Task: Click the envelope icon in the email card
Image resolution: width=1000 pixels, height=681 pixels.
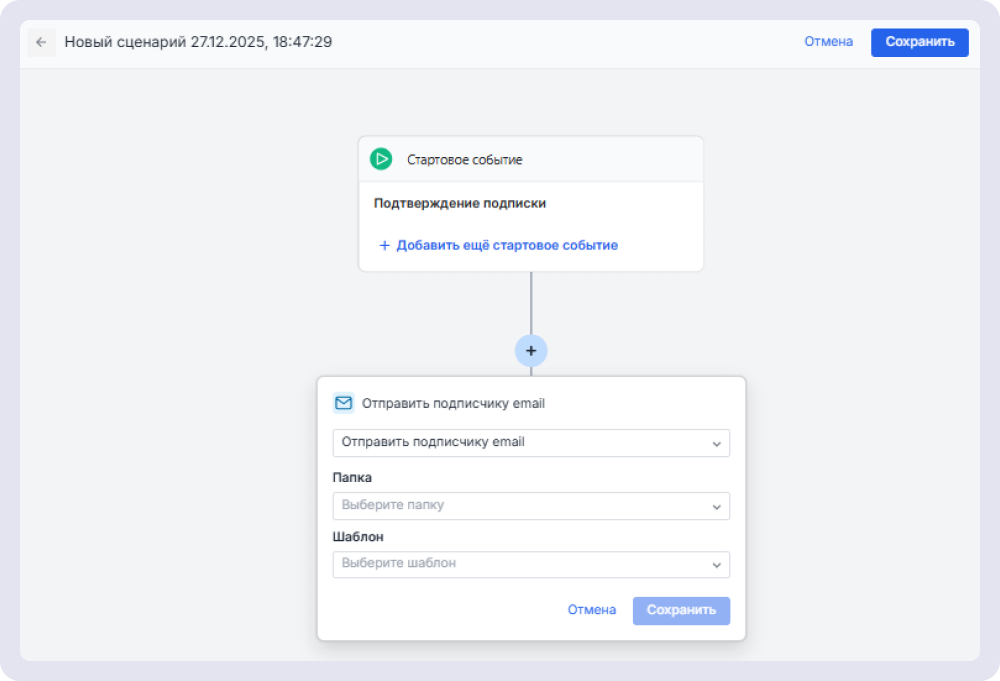Action: (x=343, y=403)
